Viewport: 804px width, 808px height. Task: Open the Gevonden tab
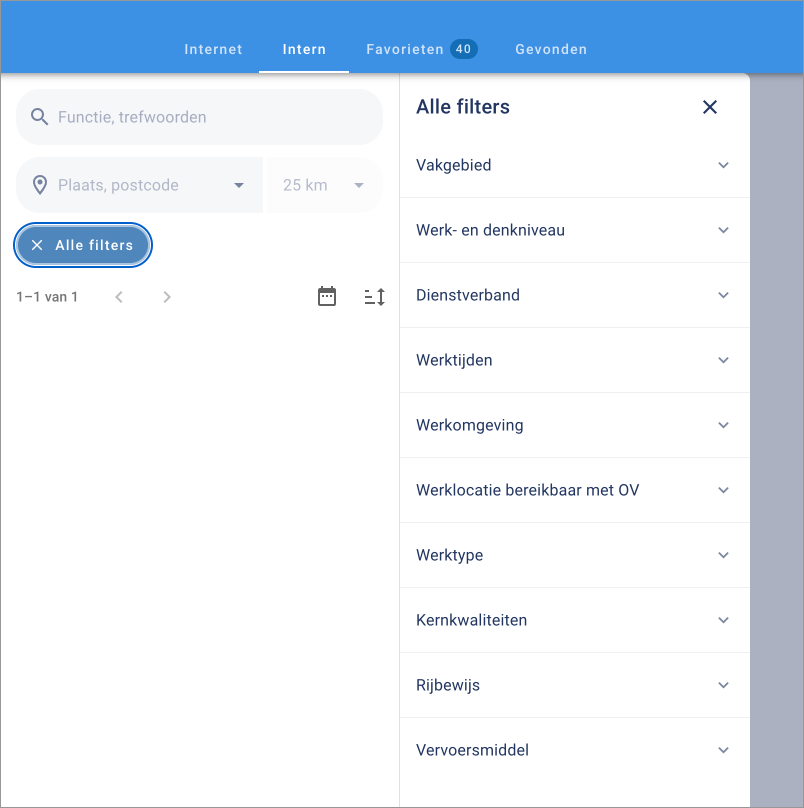click(551, 49)
